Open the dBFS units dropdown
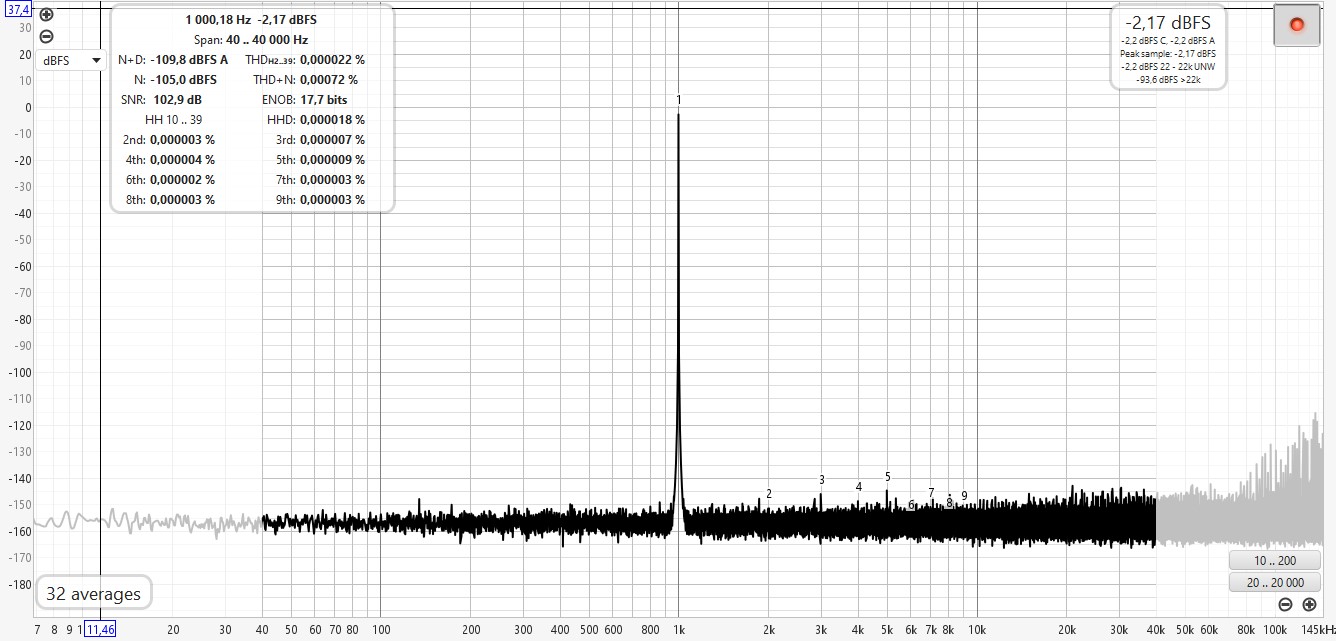Image resolution: width=1336 pixels, height=641 pixels. (x=71, y=61)
